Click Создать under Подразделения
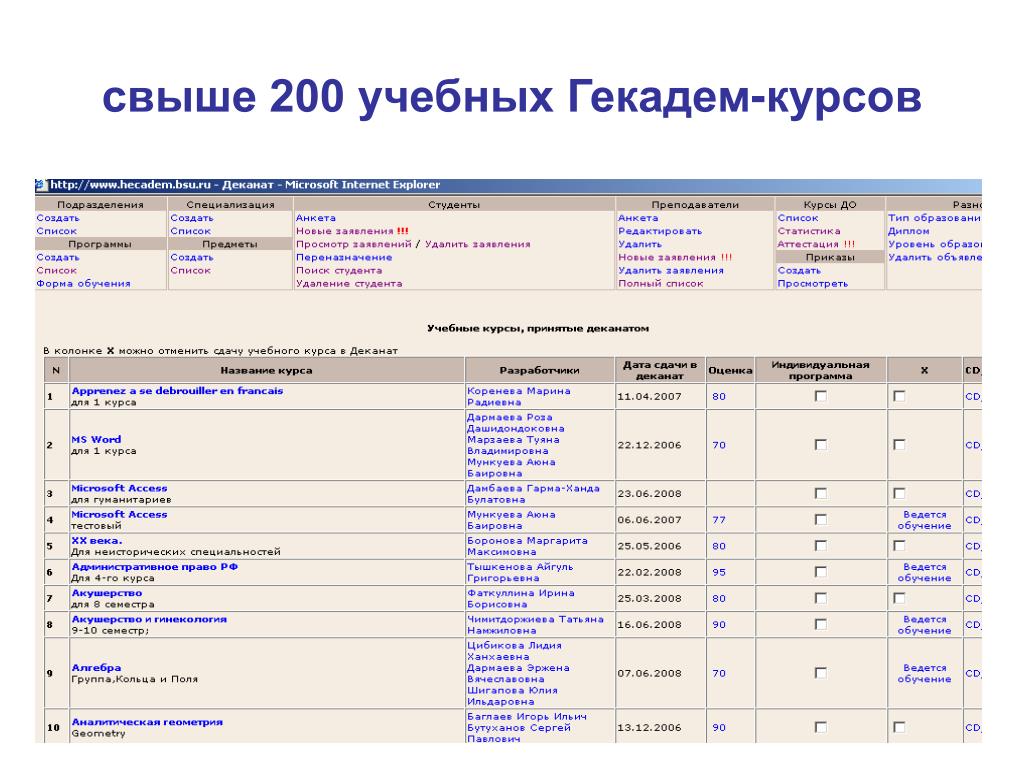 click(58, 218)
